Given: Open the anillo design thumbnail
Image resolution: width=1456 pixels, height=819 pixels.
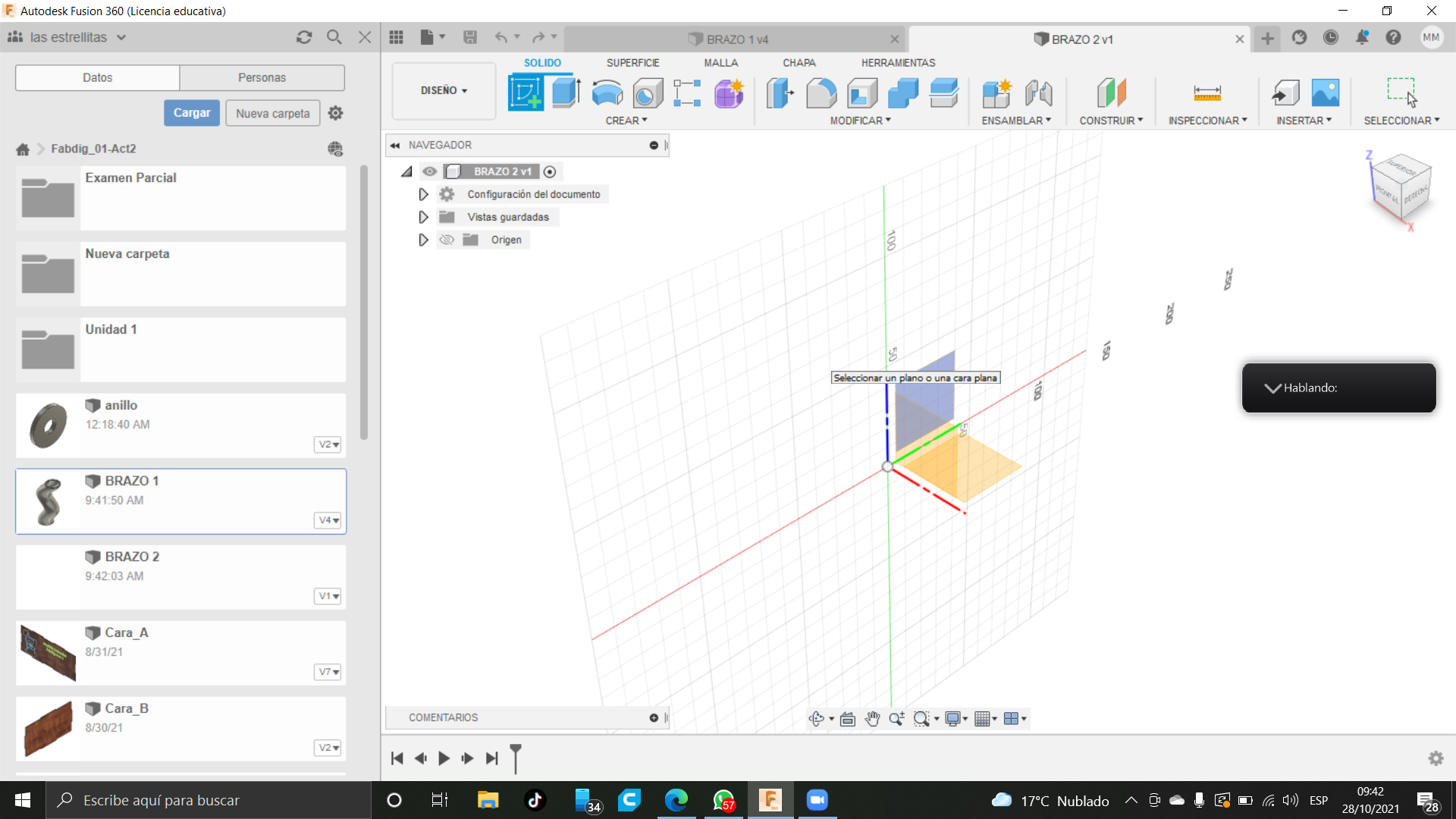Looking at the screenshot, I should coord(48,425).
